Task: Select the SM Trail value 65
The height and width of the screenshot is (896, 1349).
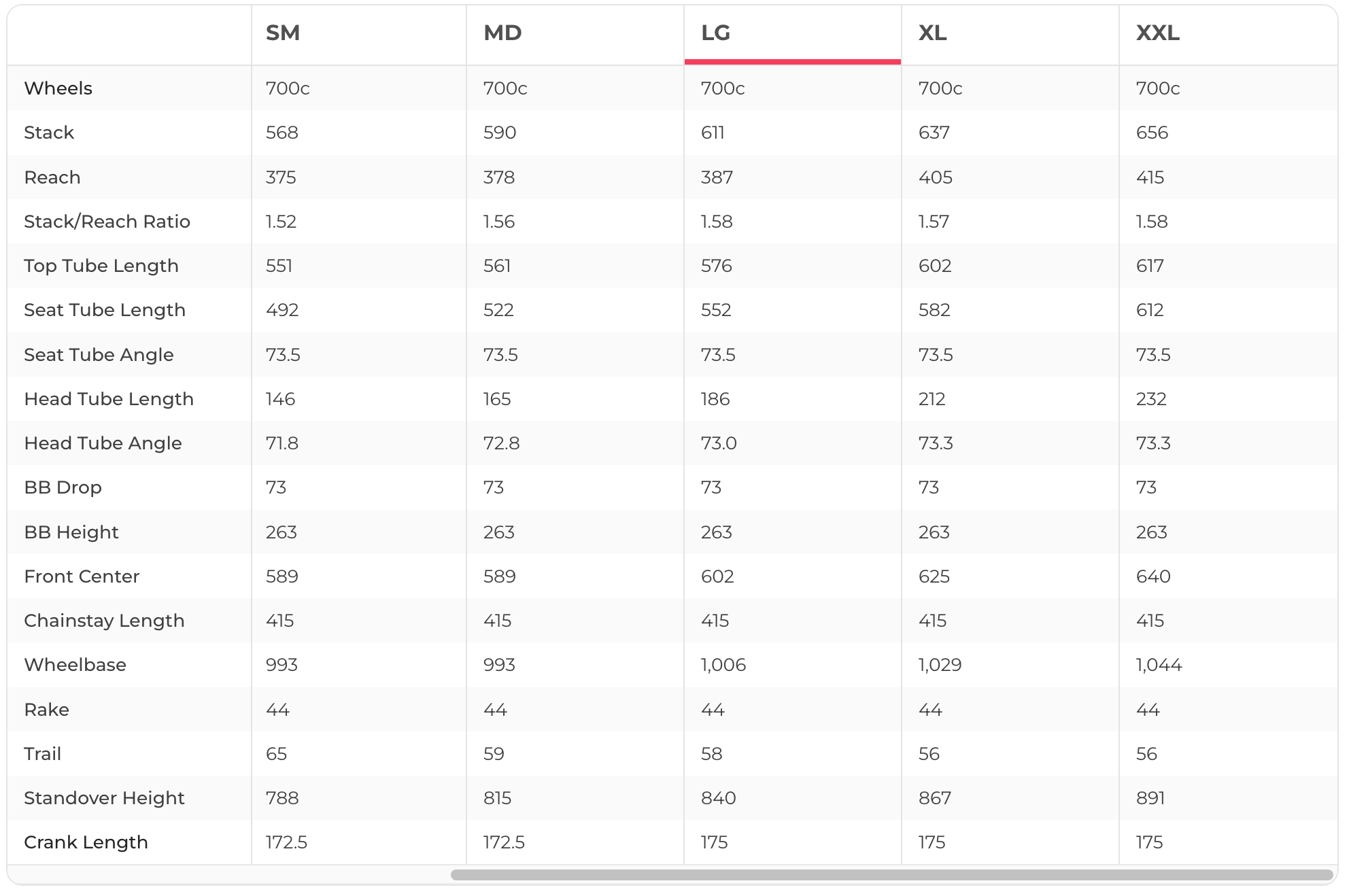Action: click(276, 754)
